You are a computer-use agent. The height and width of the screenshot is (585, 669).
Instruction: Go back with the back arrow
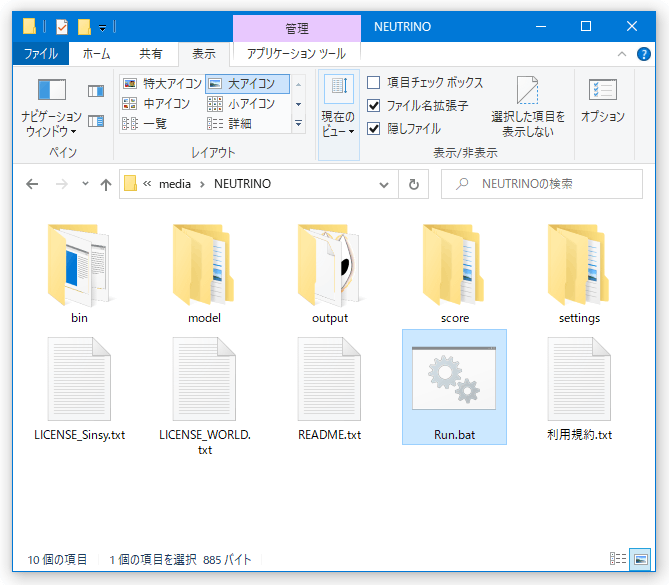[32, 184]
